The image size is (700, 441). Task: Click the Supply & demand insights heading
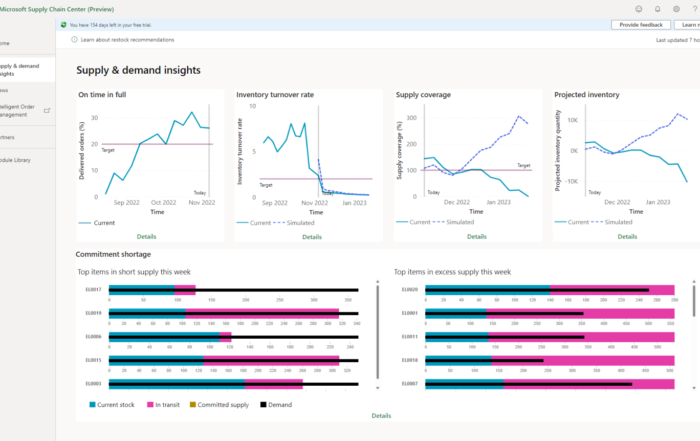(x=138, y=70)
